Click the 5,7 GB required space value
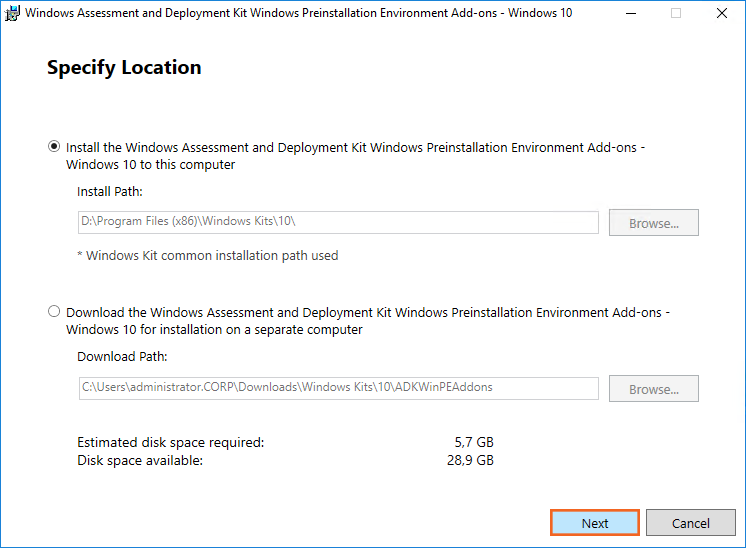Image resolution: width=746 pixels, height=548 pixels. click(x=473, y=442)
